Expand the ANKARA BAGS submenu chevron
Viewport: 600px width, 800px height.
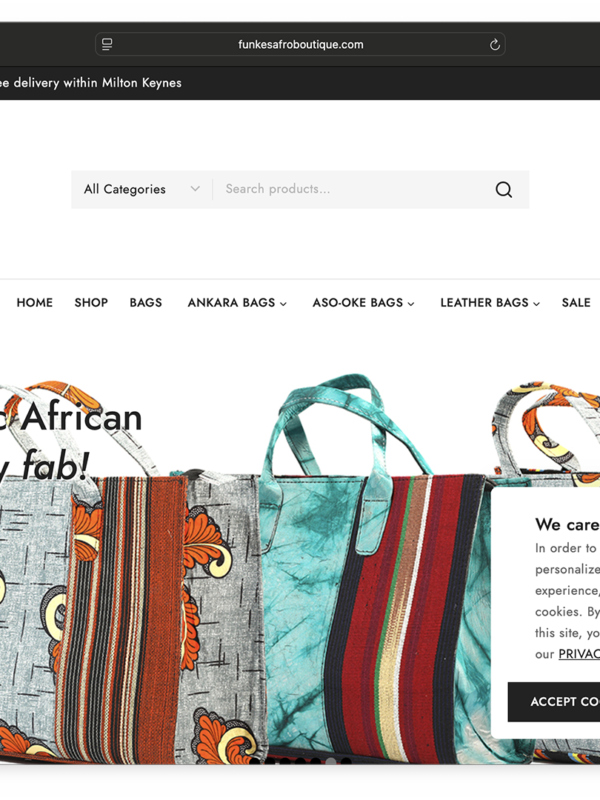(x=283, y=304)
